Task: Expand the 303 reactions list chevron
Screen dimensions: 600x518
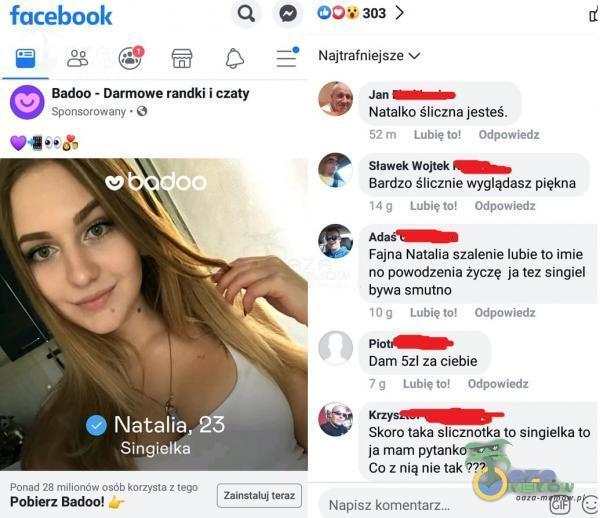Action: 399,13
